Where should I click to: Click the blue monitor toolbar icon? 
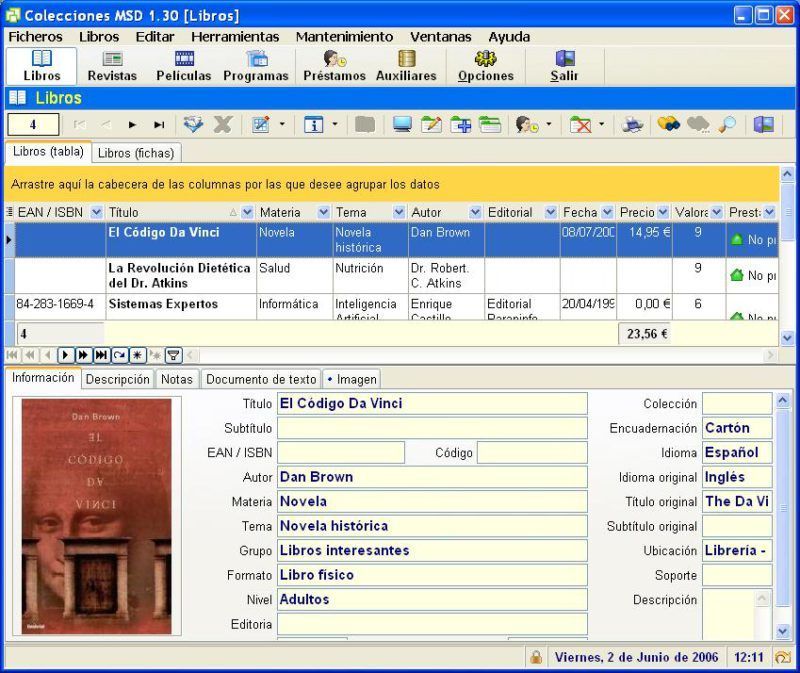tap(403, 124)
